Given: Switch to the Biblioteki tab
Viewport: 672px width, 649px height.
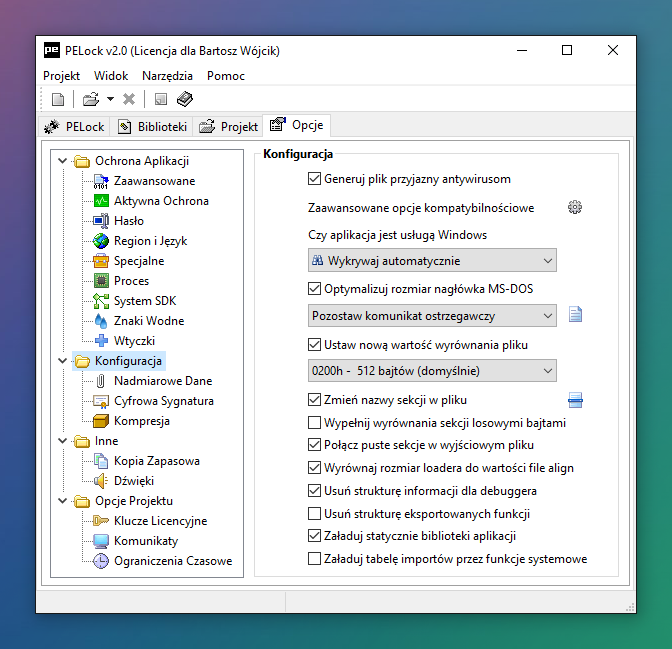Looking at the screenshot, I should [153, 127].
